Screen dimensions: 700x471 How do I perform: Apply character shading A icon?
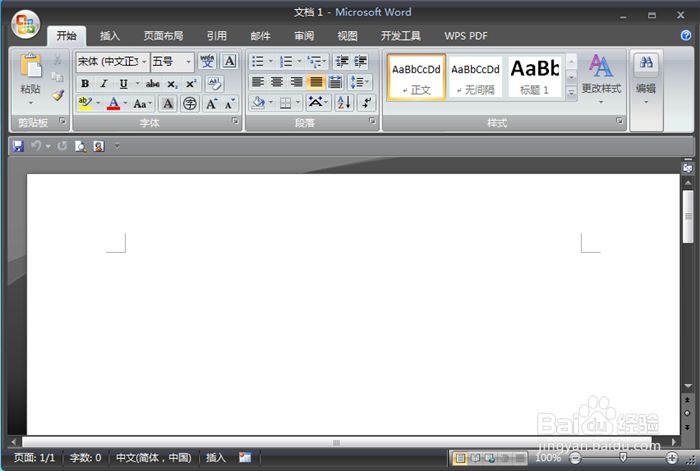168,104
